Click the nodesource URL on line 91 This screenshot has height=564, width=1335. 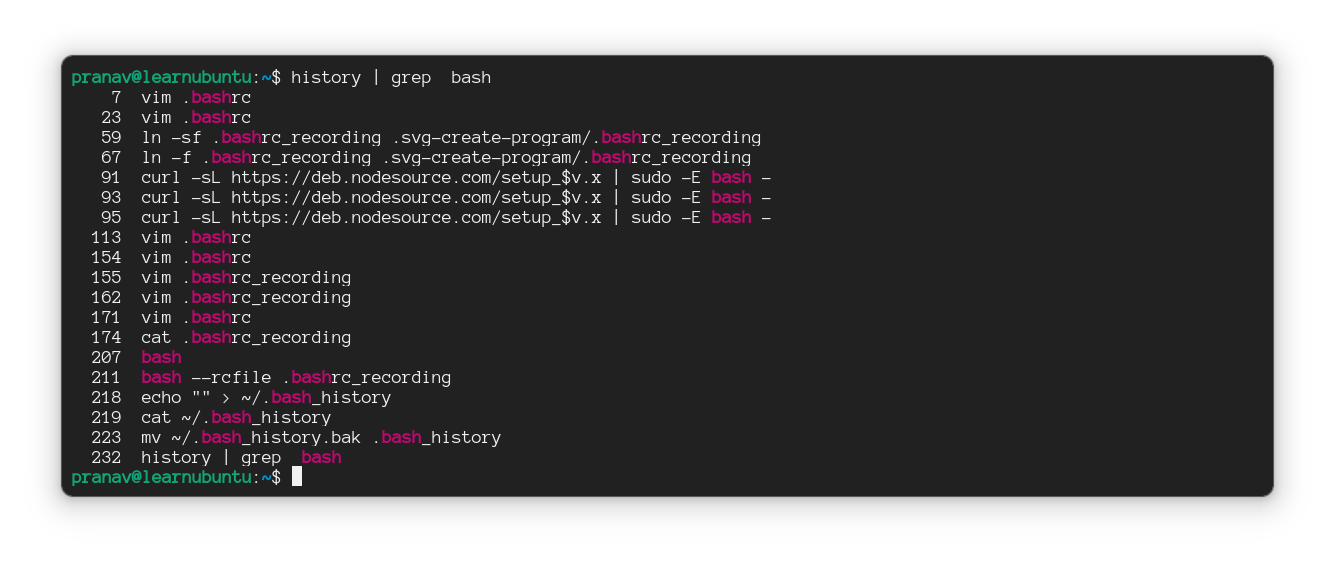416,177
